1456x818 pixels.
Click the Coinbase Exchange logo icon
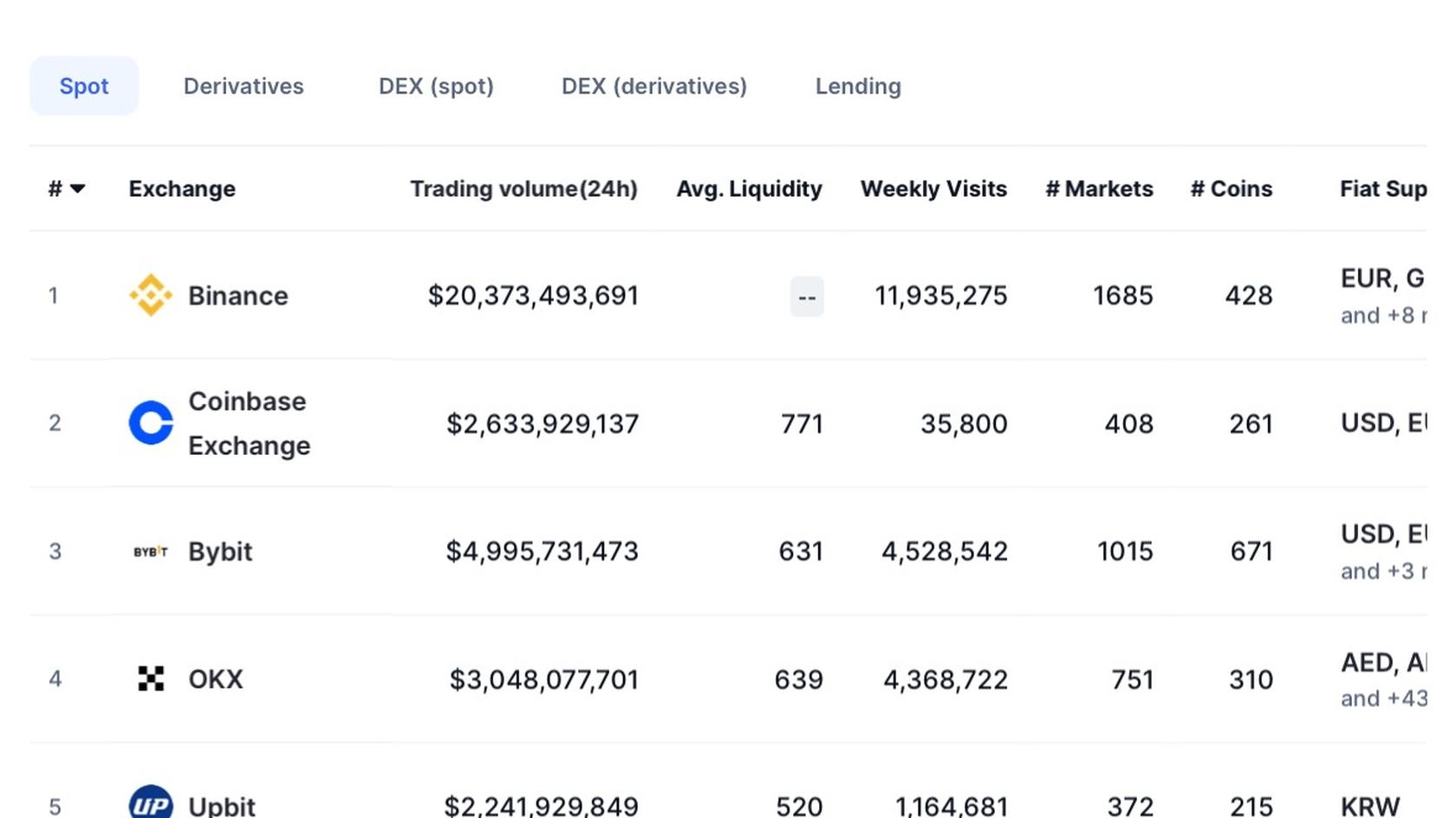151,423
